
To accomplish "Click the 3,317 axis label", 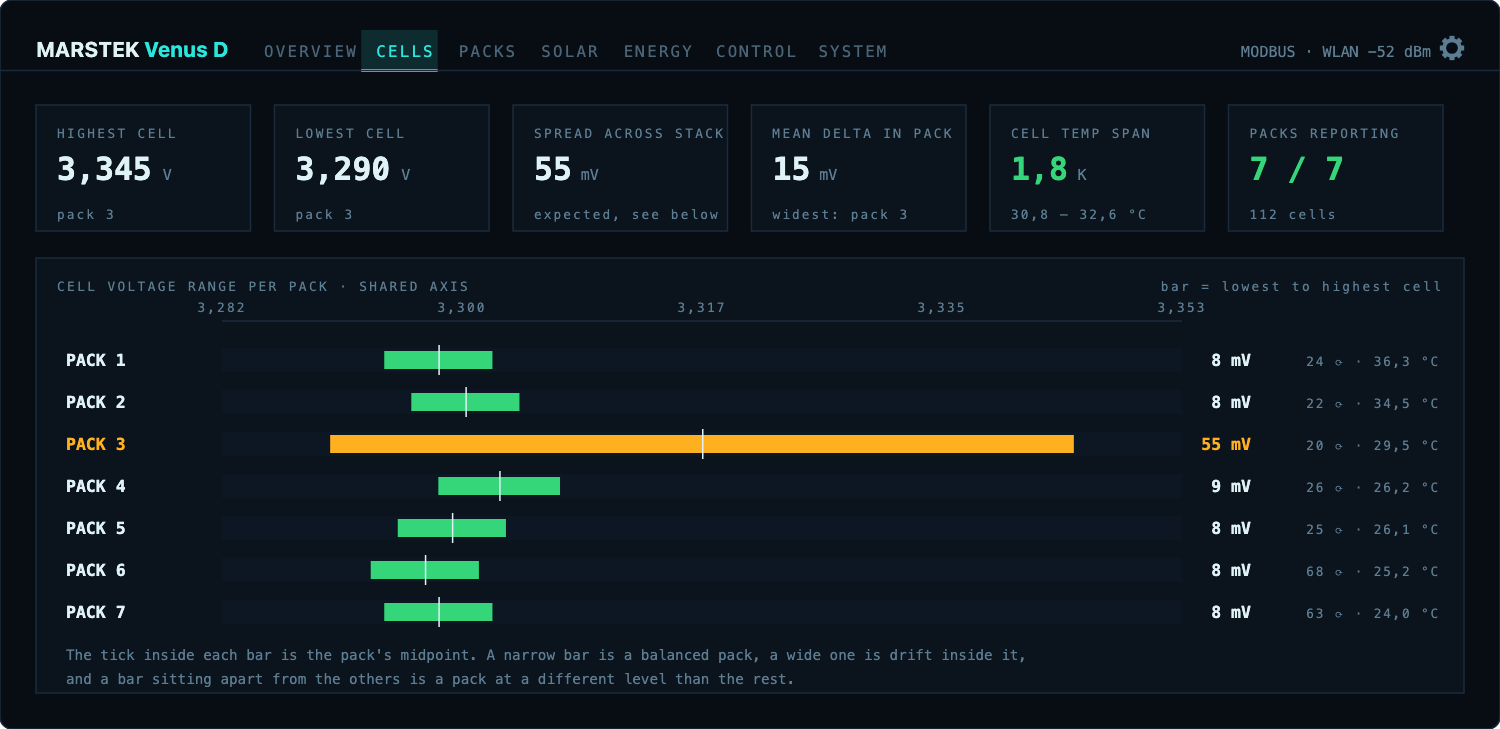I will [701, 307].
